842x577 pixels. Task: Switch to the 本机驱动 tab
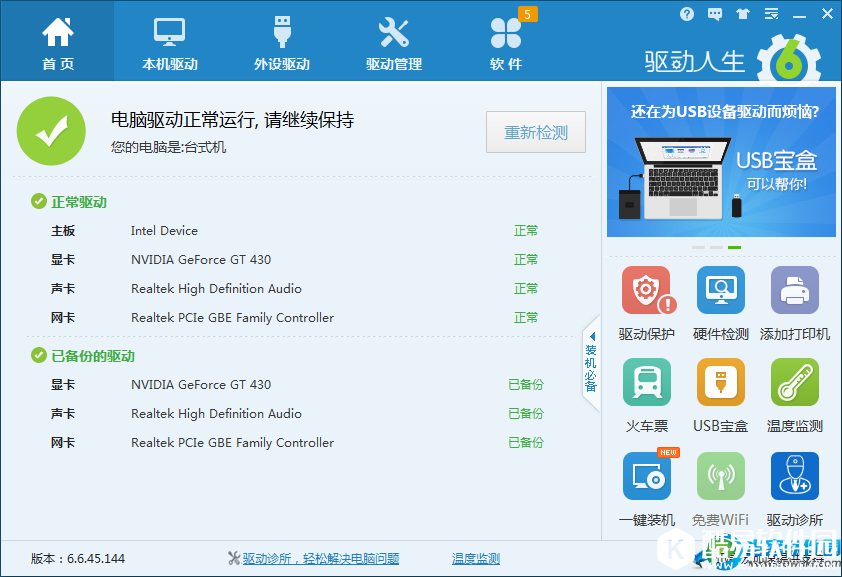[168, 40]
